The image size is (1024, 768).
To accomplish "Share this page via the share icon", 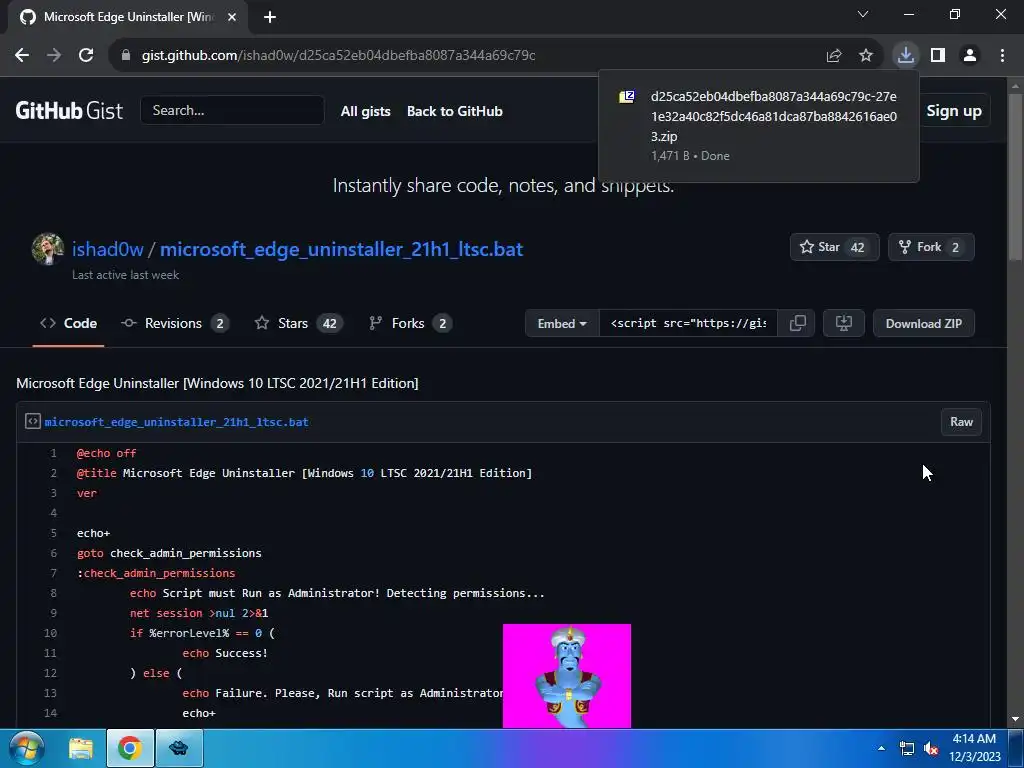I will coord(834,56).
